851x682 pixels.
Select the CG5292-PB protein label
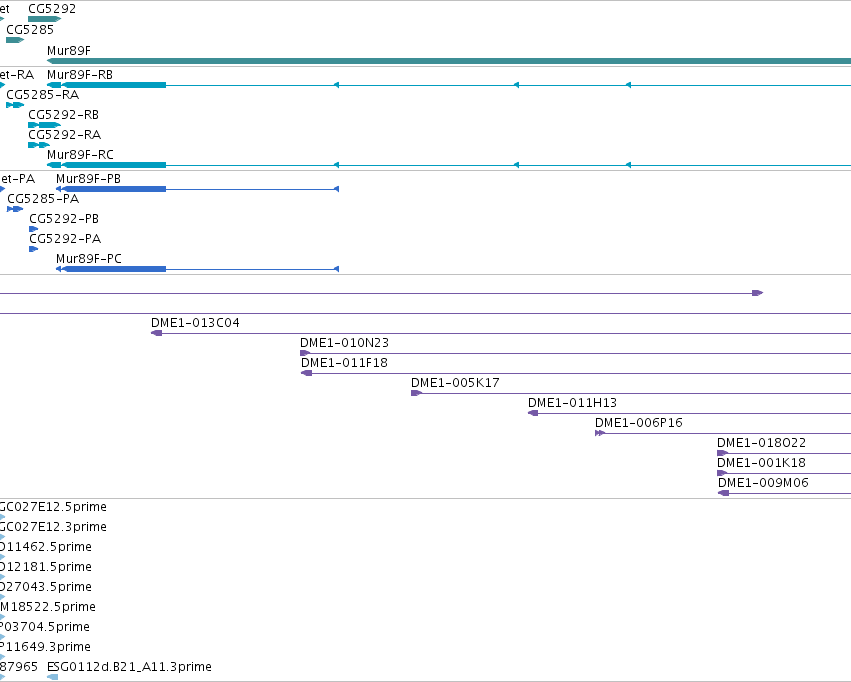click(x=64, y=219)
